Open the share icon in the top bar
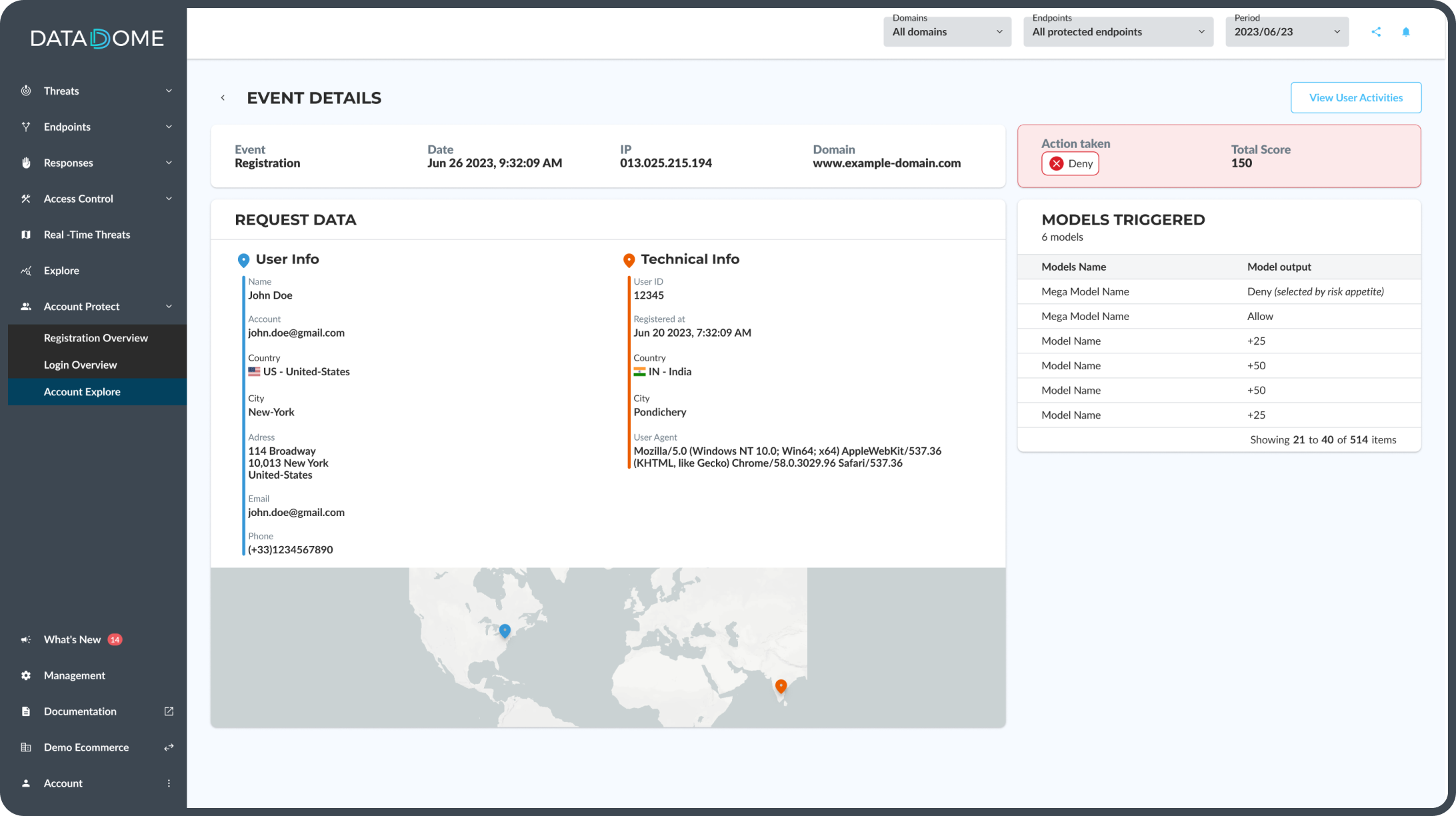Viewport: 1456px width, 816px height. (1375, 31)
